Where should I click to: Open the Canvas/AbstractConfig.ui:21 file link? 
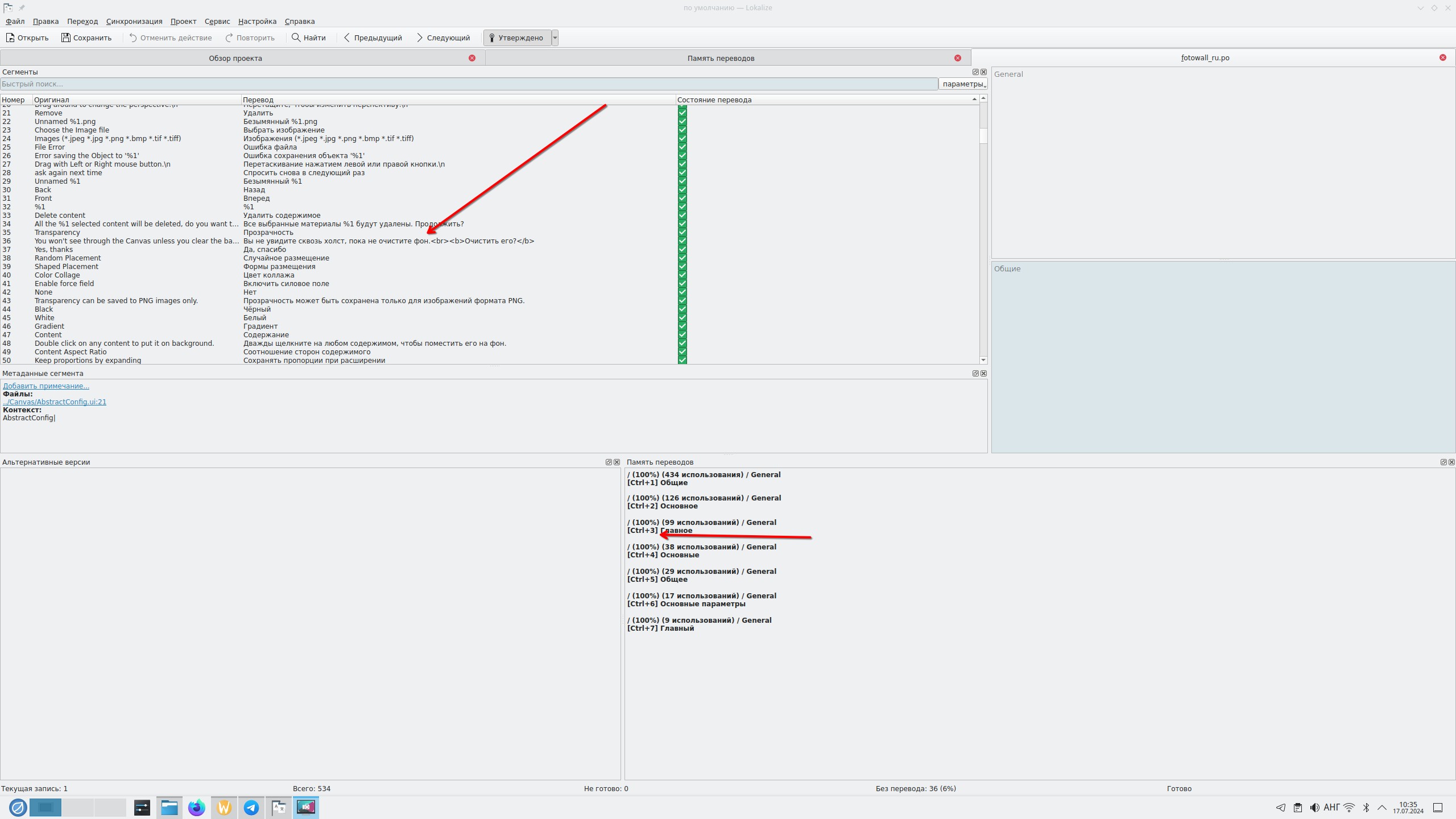tap(55, 402)
